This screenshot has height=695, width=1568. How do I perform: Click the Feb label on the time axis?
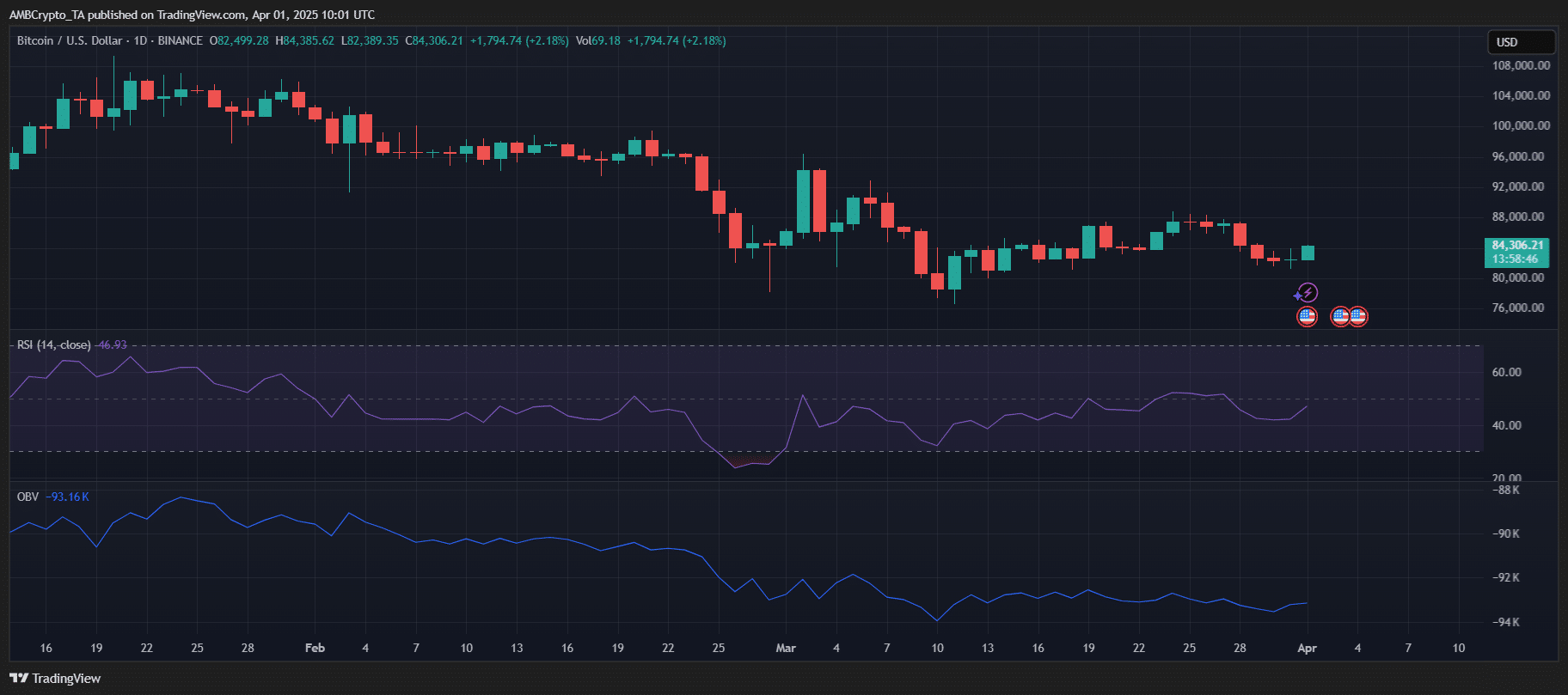pyautogui.click(x=315, y=648)
